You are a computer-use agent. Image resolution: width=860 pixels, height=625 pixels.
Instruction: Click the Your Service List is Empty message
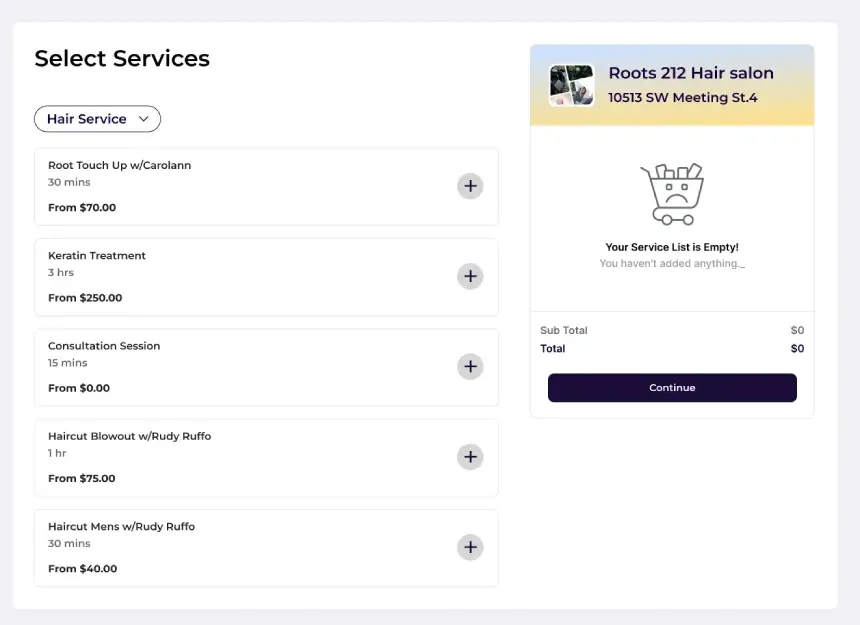coord(672,247)
